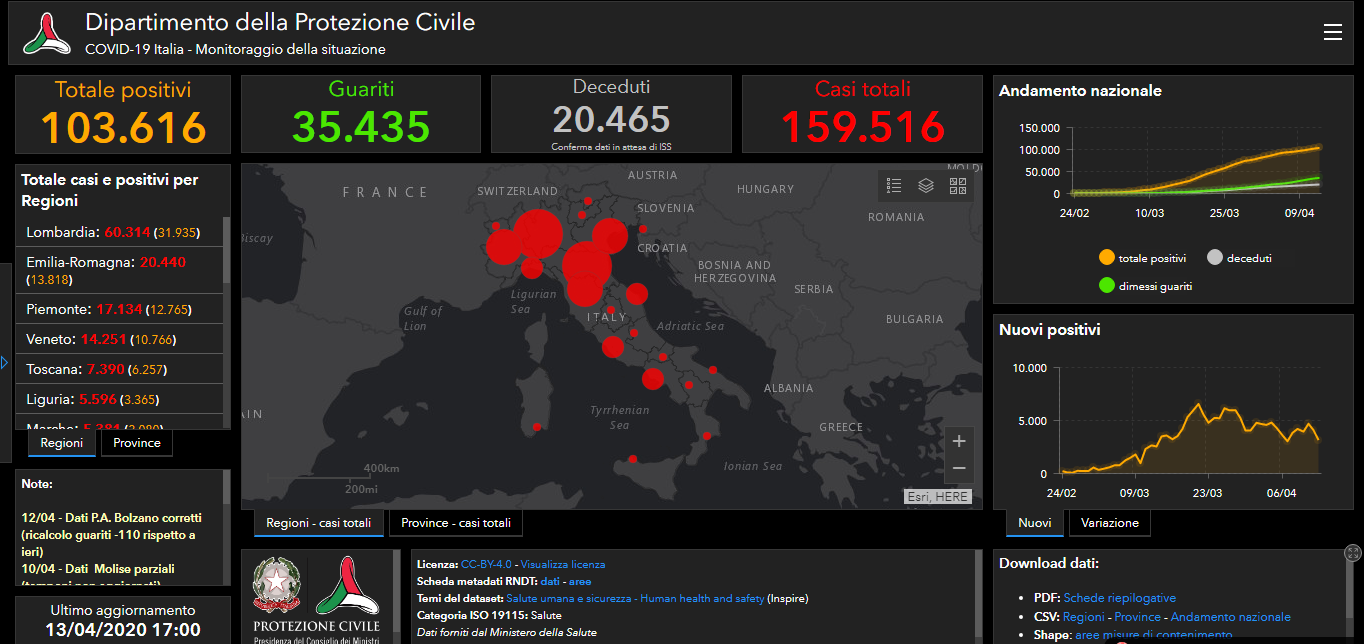
Task: Click the Nuovi positivi chart title
Action: [x=1050, y=329]
